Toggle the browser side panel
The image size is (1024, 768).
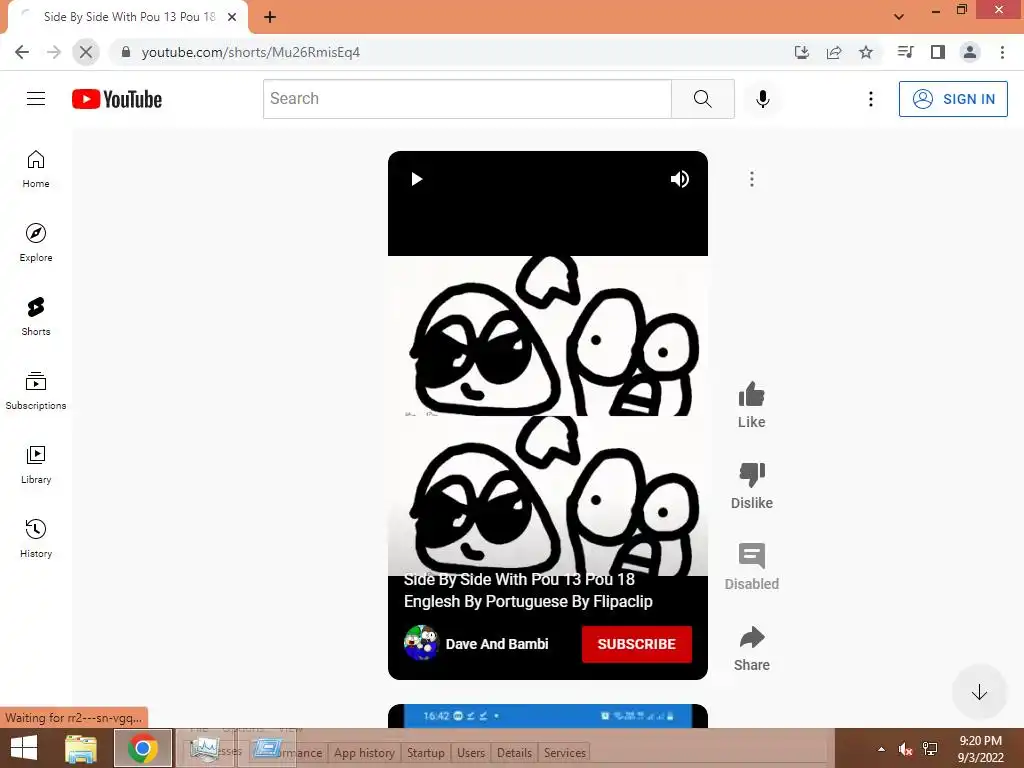938,52
